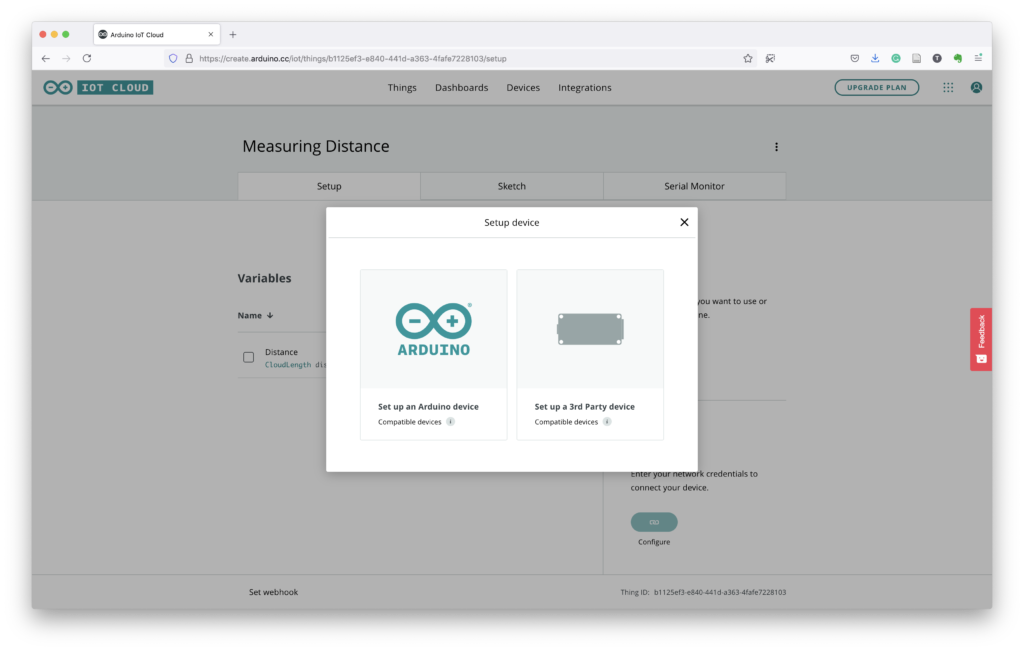
Task: Click the Arduino IoT Cloud logo
Action: 98,87
